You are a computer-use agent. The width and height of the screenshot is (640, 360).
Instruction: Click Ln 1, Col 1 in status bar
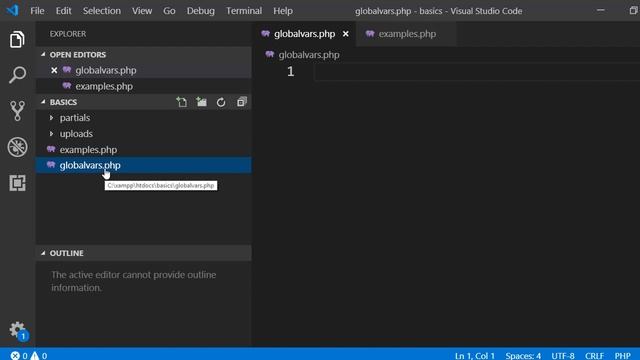[474, 356]
